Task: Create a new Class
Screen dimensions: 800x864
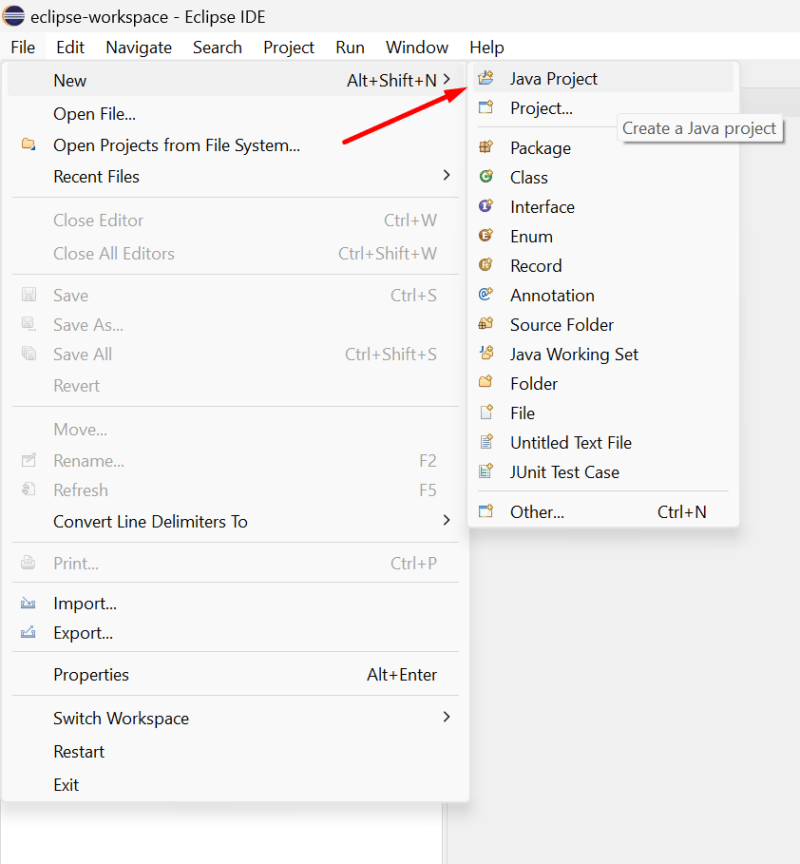Action: 602,177
